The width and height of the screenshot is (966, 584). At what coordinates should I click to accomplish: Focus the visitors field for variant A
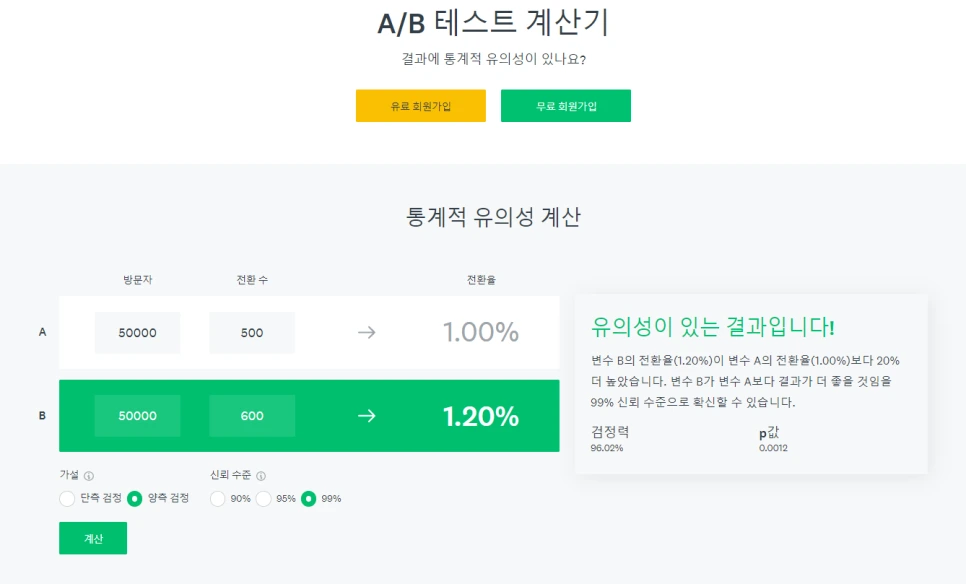137,333
